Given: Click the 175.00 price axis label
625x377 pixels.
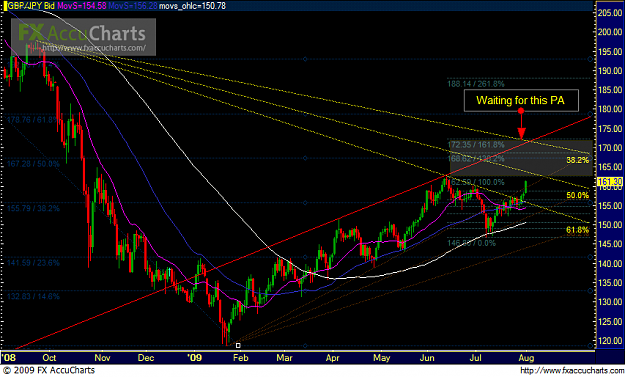Looking at the screenshot, I should click(x=610, y=128).
